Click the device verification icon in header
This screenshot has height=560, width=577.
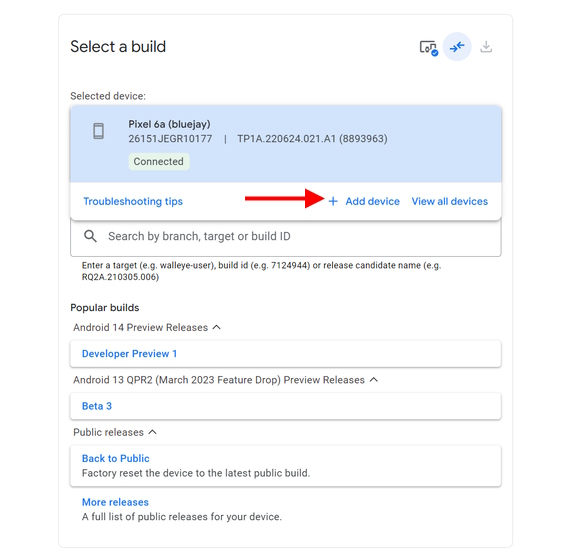428,47
